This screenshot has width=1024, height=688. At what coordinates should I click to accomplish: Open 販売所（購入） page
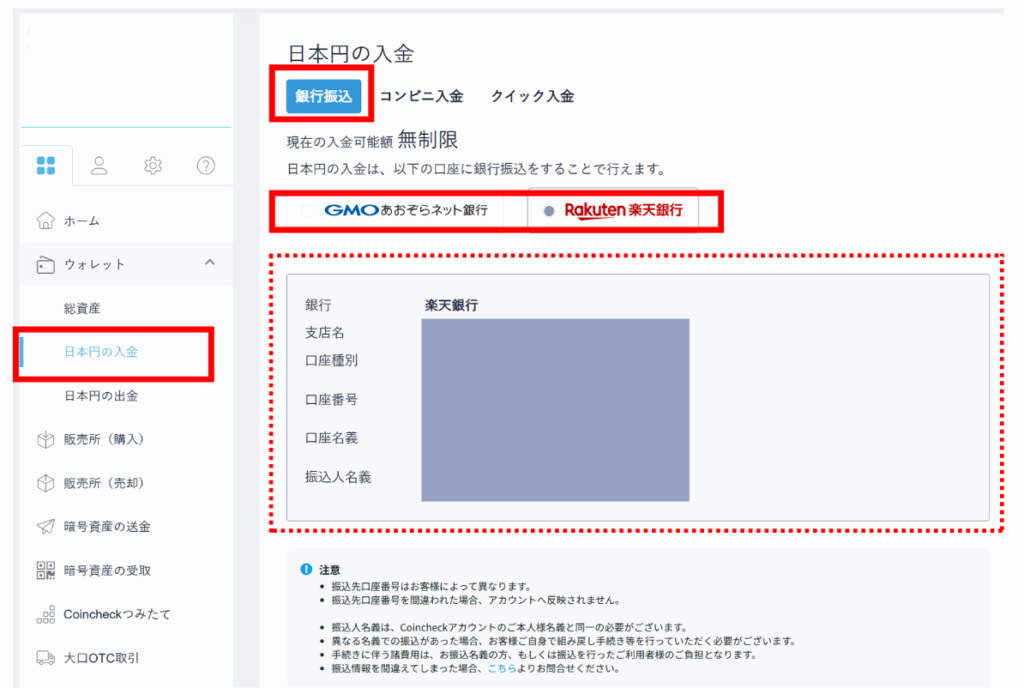pyautogui.click(x=104, y=439)
